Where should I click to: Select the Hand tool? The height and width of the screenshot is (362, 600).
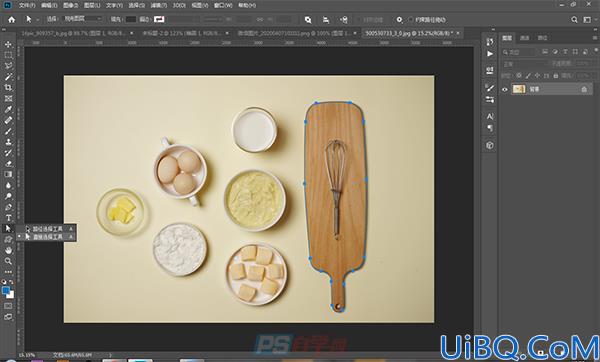(8, 250)
